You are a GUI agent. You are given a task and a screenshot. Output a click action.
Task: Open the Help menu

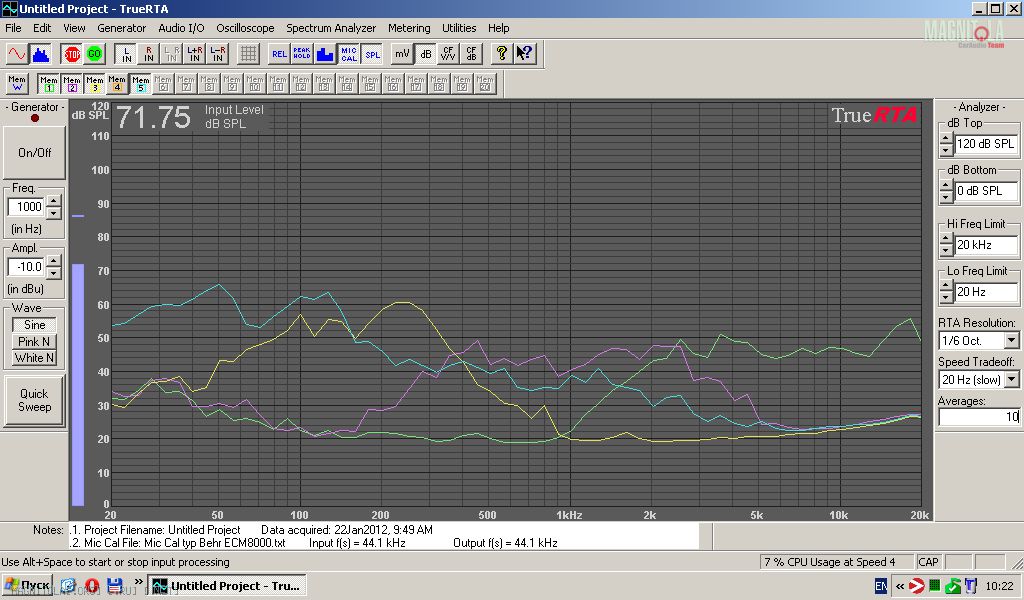[x=498, y=28]
